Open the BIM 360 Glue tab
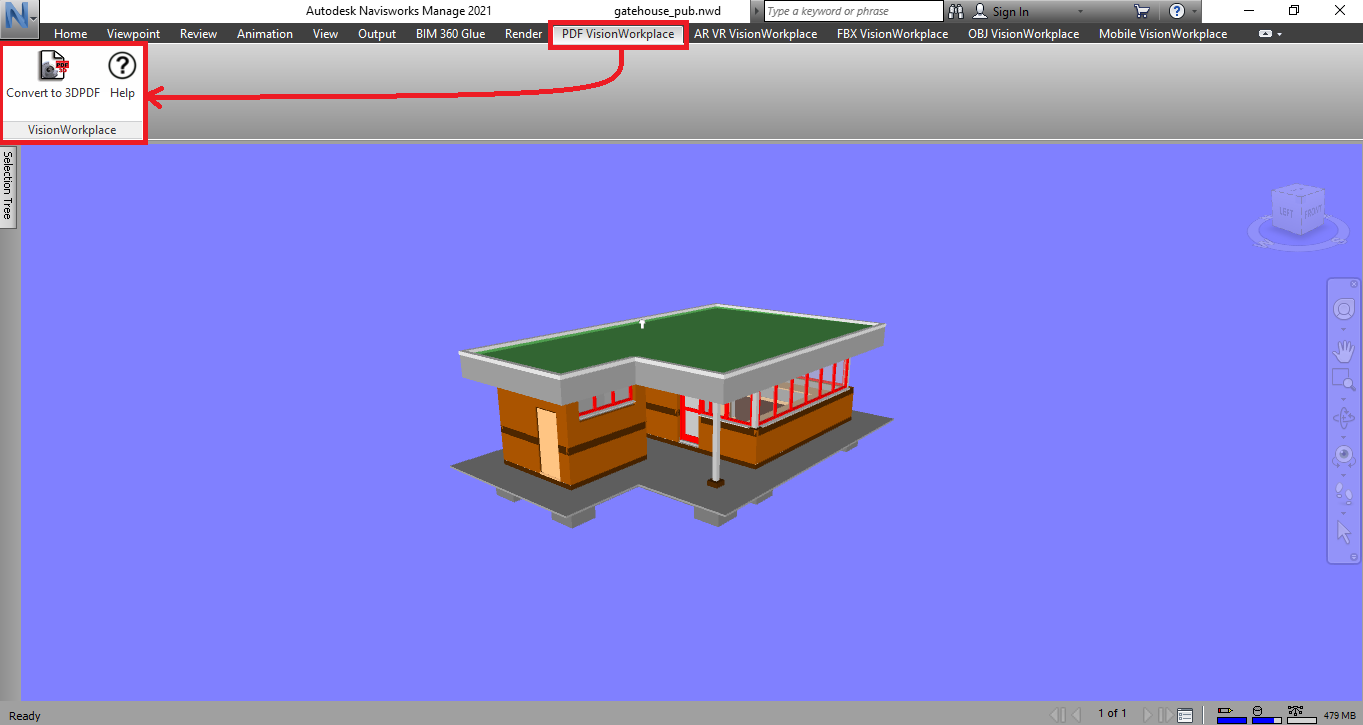1363x725 pixels. (x=450, y=34)
